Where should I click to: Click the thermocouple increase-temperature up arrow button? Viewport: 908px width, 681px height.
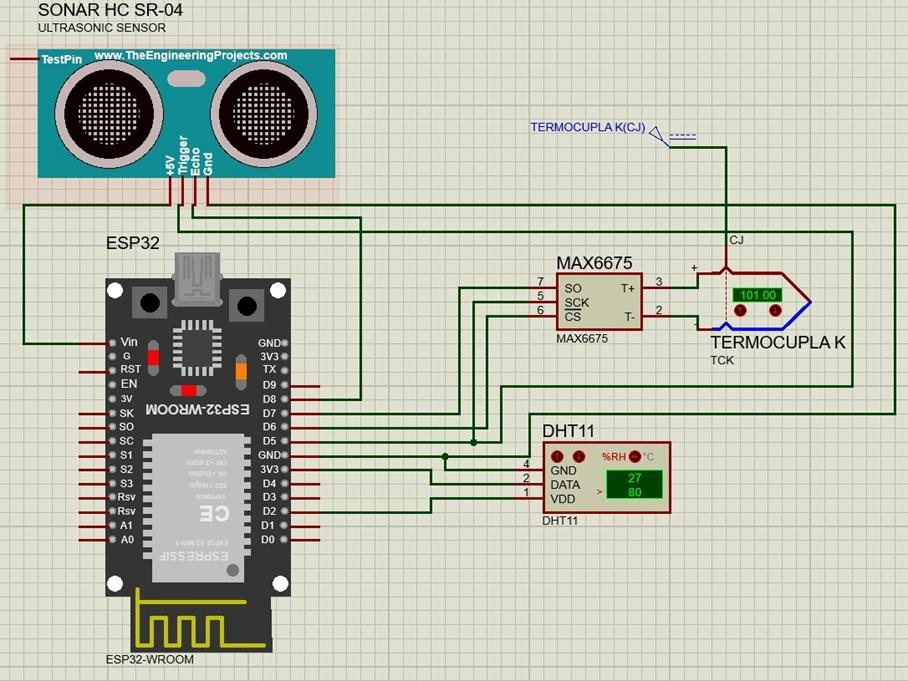click(x=739, y=311)
